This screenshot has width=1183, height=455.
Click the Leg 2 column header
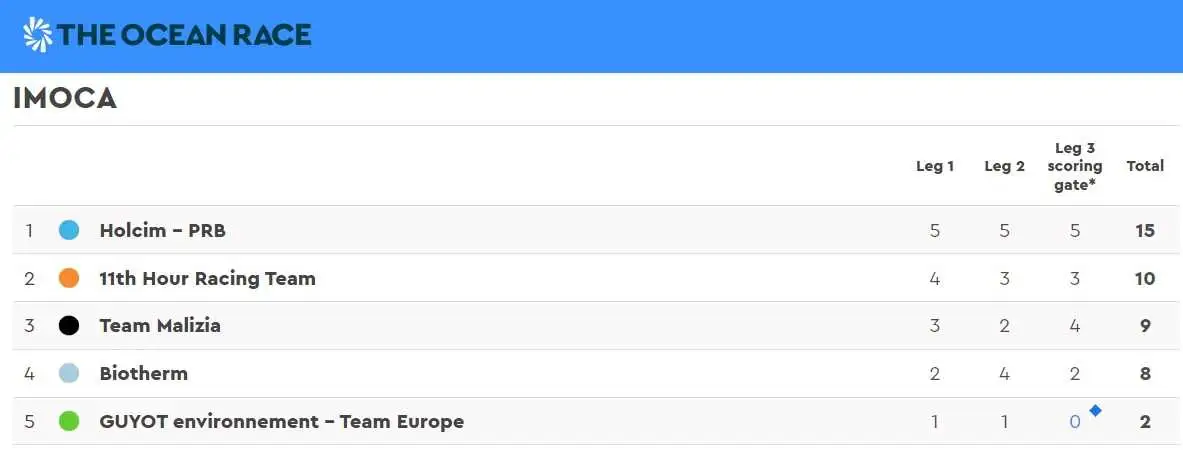pyautogui.click(x=1004, y=167)
